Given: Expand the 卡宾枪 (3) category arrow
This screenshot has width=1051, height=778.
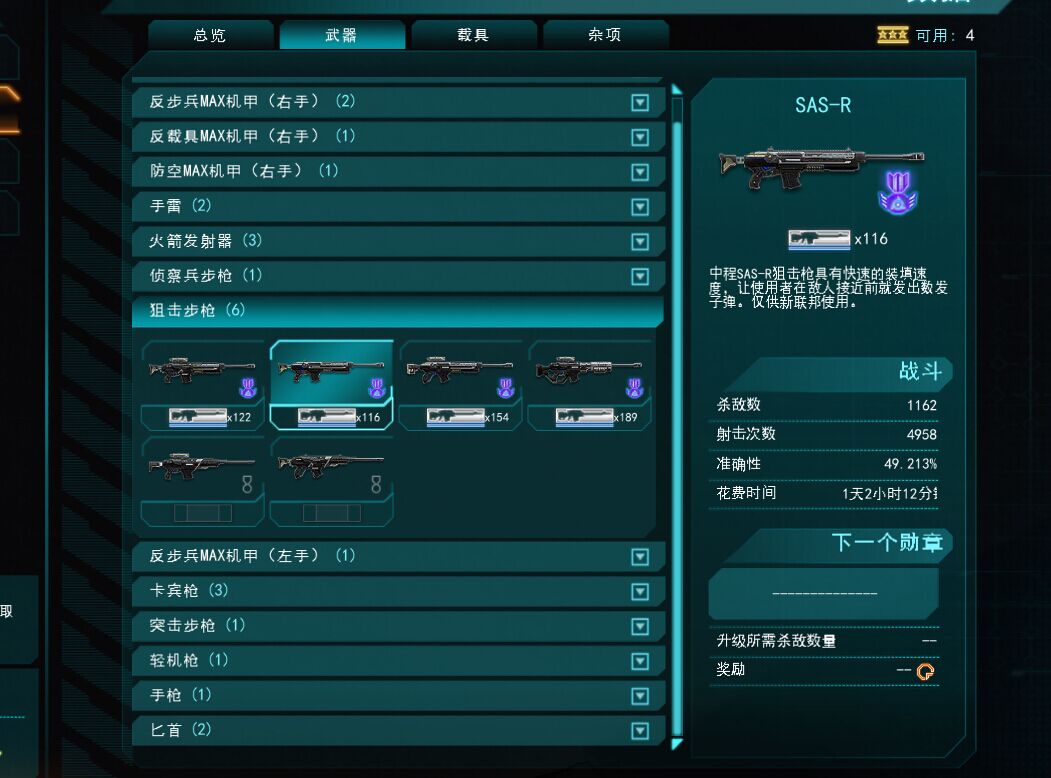Looking at the screenshot, I should [640, 592].
